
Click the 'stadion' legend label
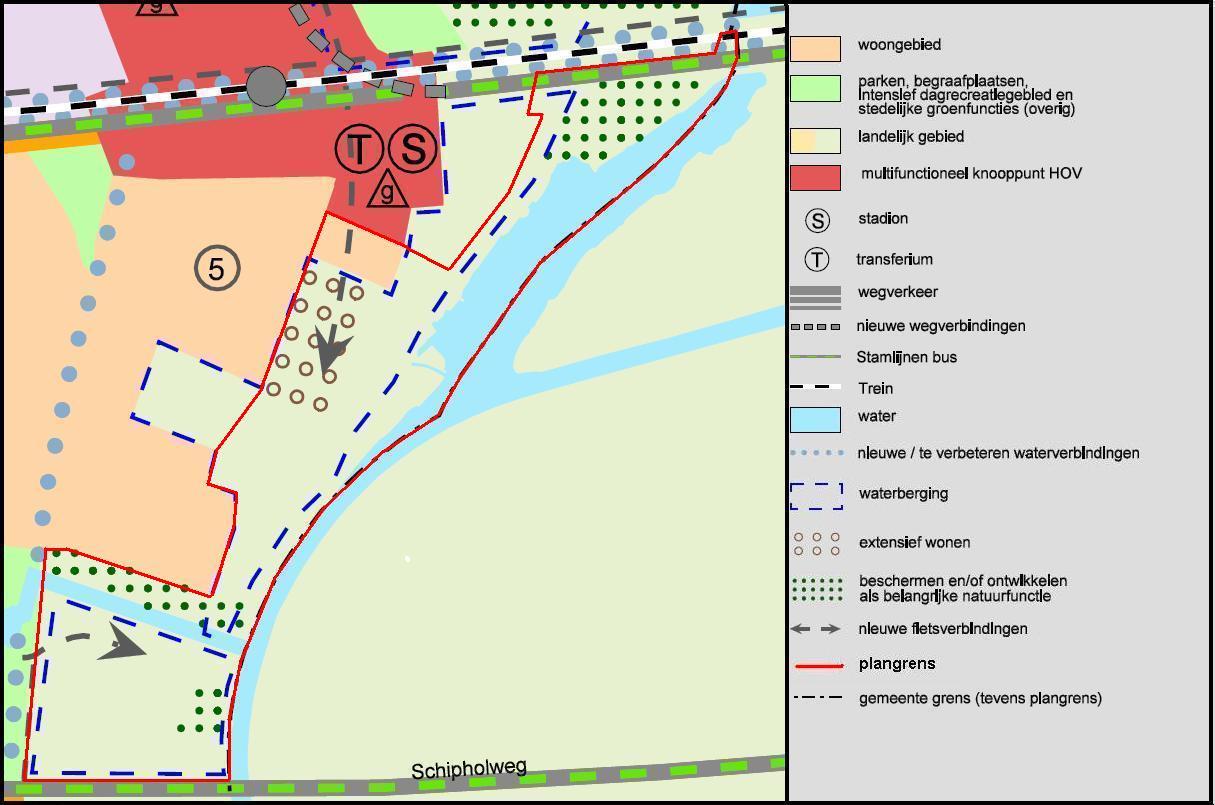883,218
